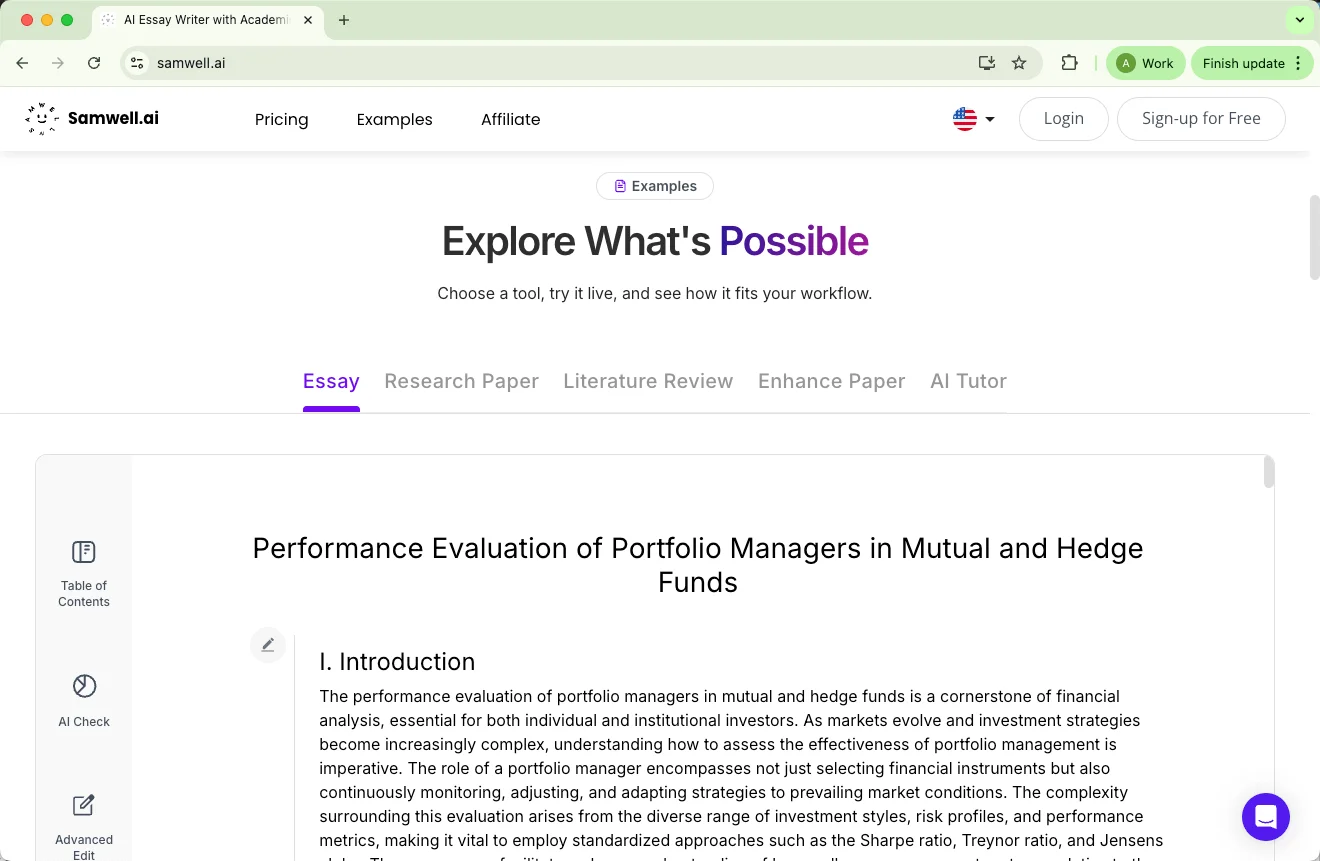Run the AI Check tool

click(x=84, y=699)
